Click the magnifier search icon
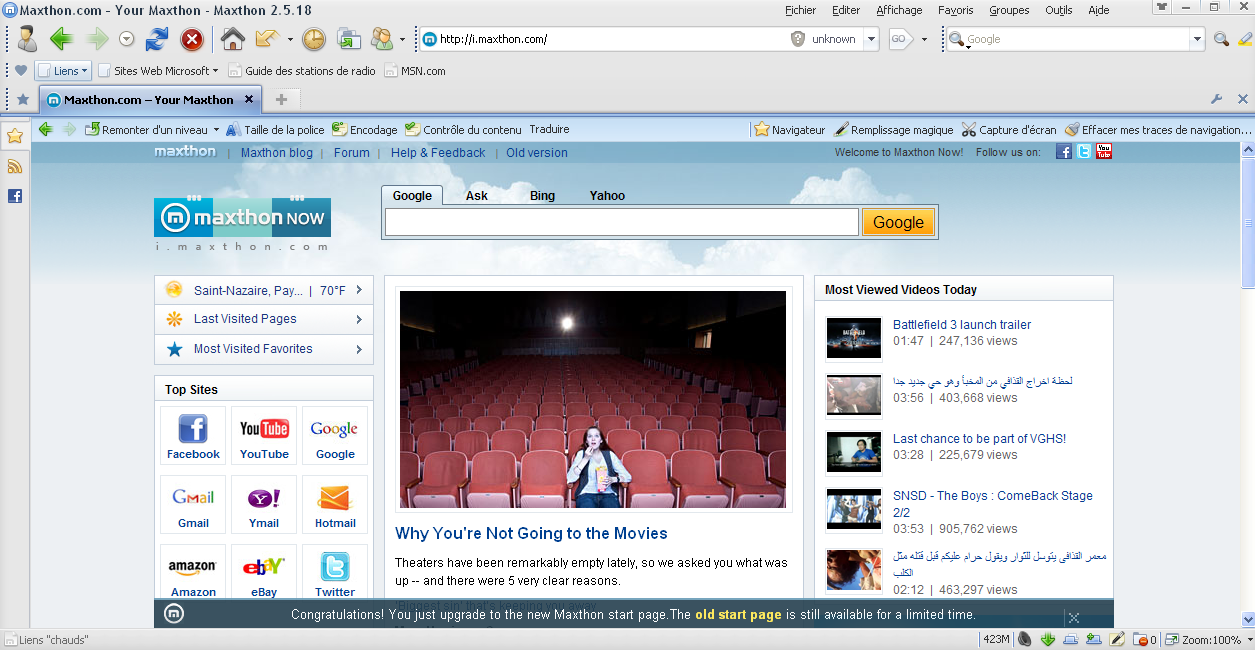Screen dimensions: 1255x650 click(1221, 40)
